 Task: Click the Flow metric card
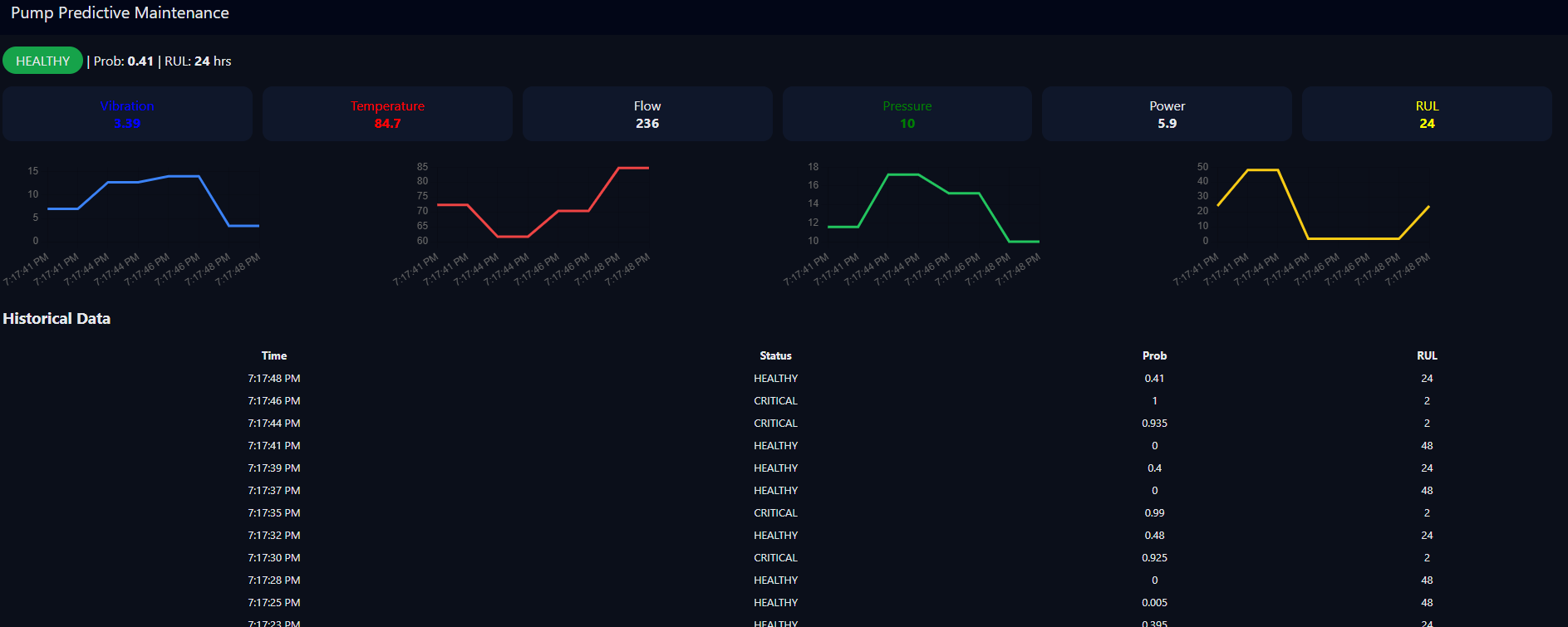(x=647, y=114)
